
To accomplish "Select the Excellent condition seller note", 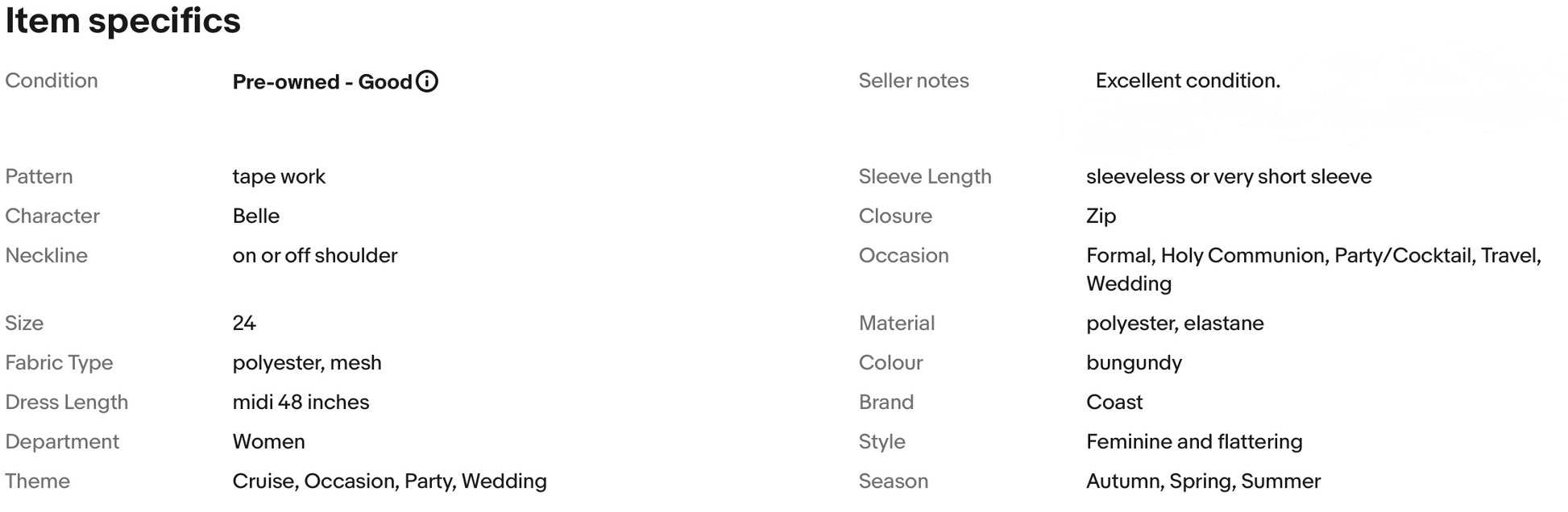I will click(x=1188, y=81).
